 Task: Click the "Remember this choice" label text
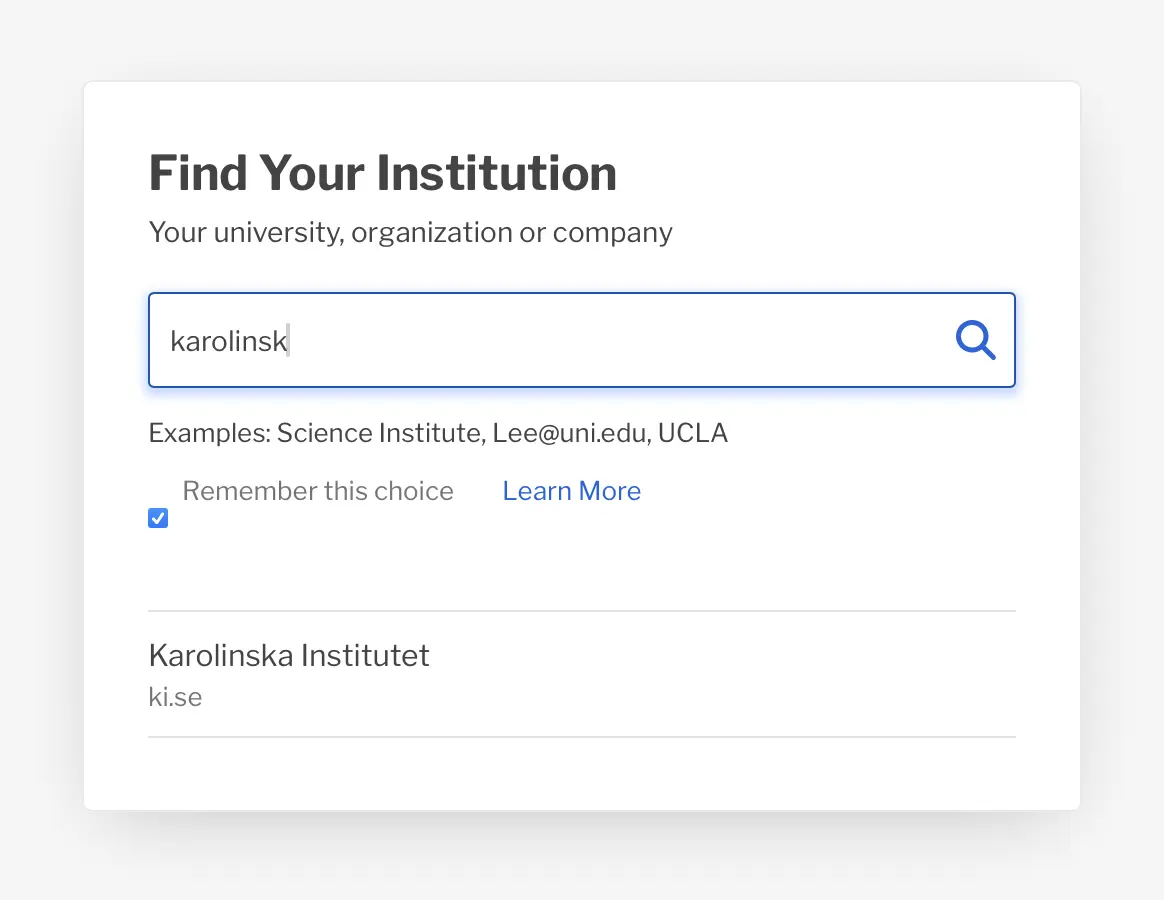318,491
